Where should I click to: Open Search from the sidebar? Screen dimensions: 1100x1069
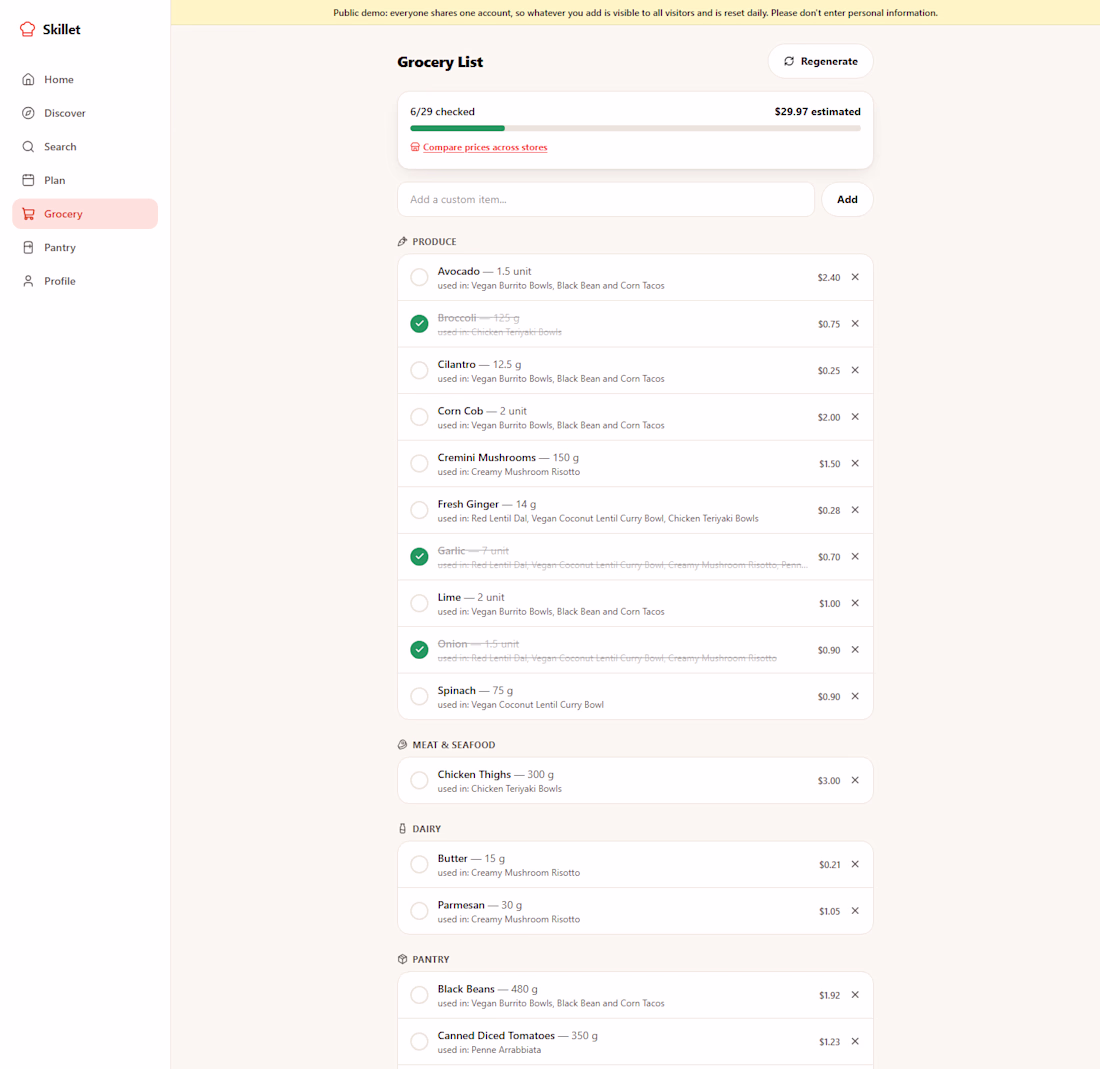[85, 147]
